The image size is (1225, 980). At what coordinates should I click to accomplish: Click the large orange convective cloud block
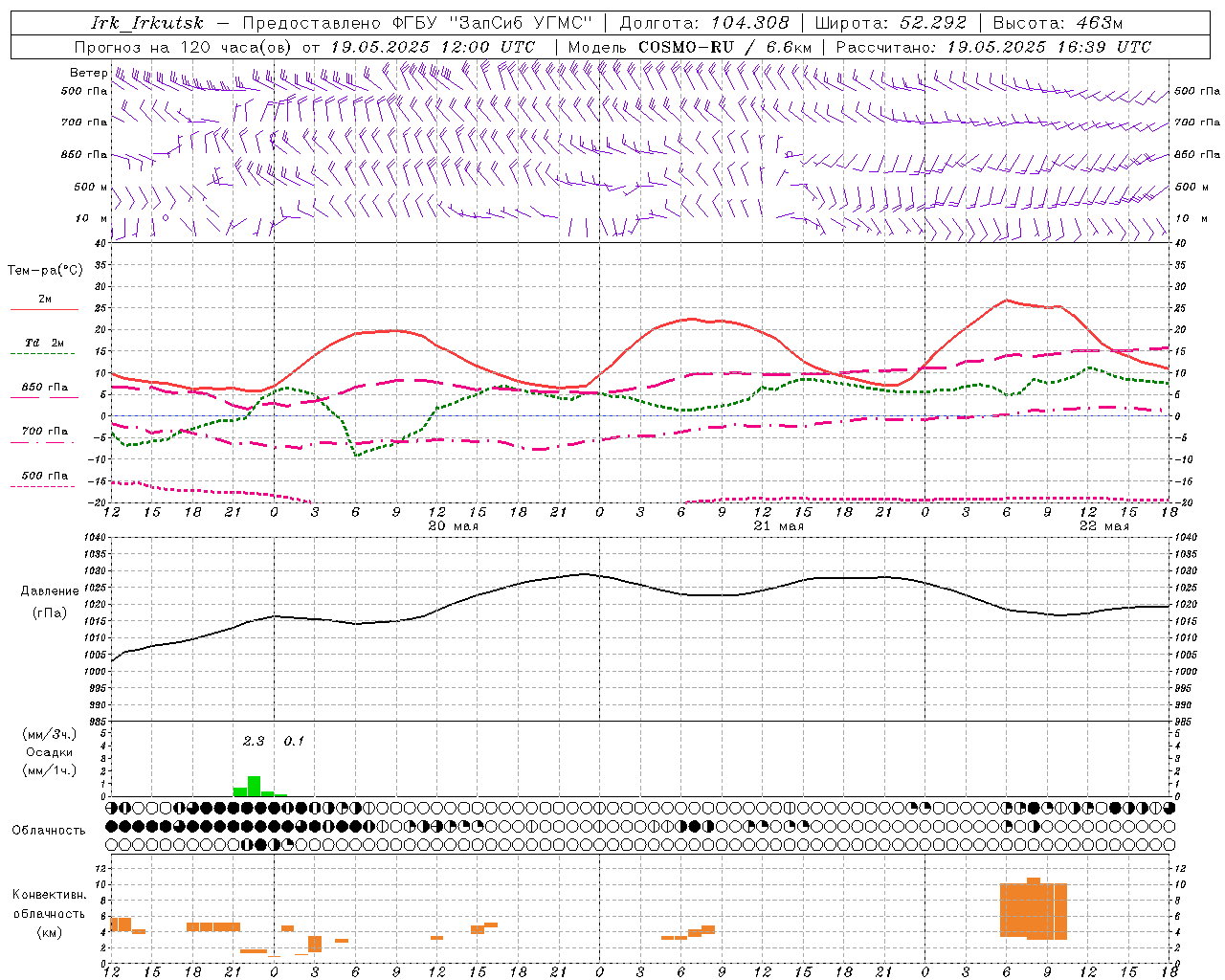coord(1034,910)
